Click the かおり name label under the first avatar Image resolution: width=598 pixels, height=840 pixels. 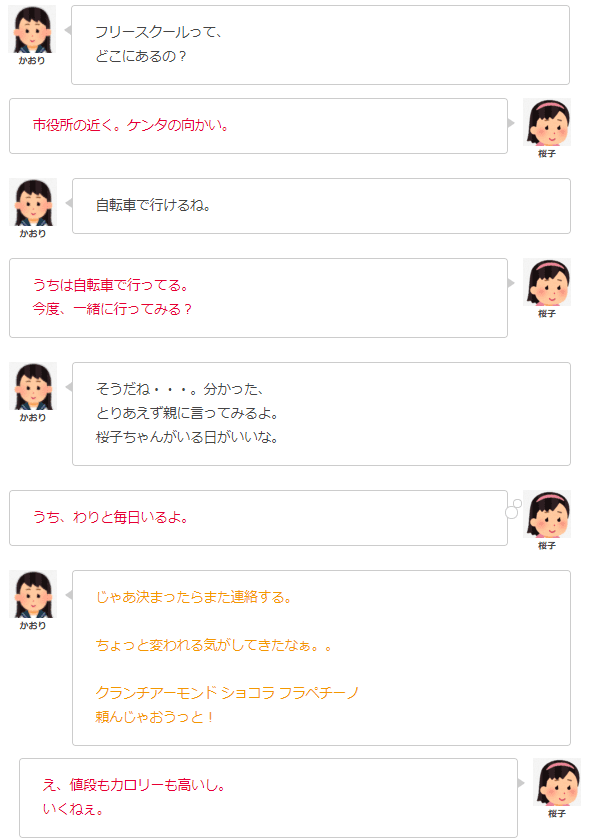tap(32, 61)
